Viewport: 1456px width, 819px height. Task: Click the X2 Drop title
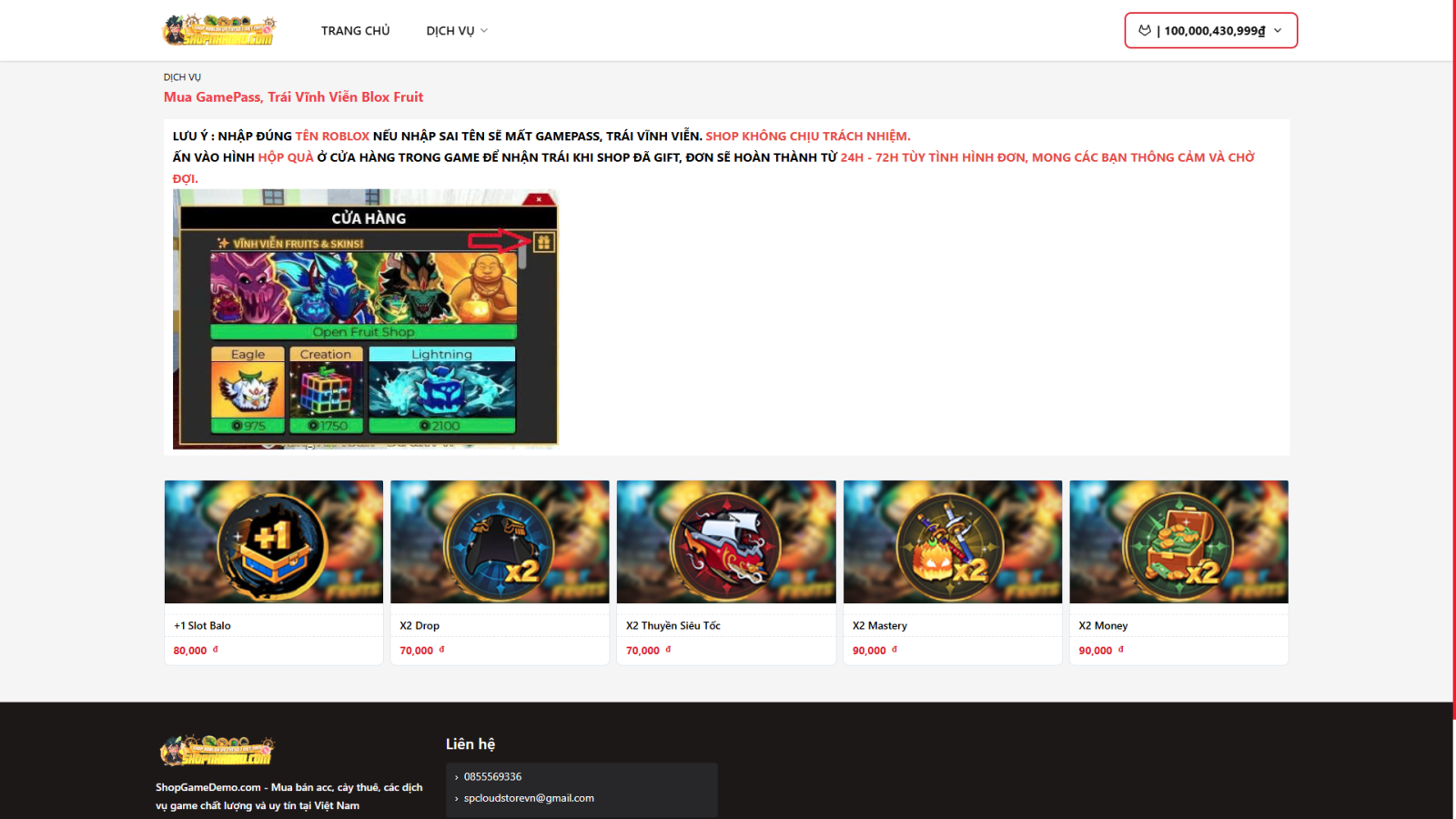pyautogui.click(x=420, y=626)
